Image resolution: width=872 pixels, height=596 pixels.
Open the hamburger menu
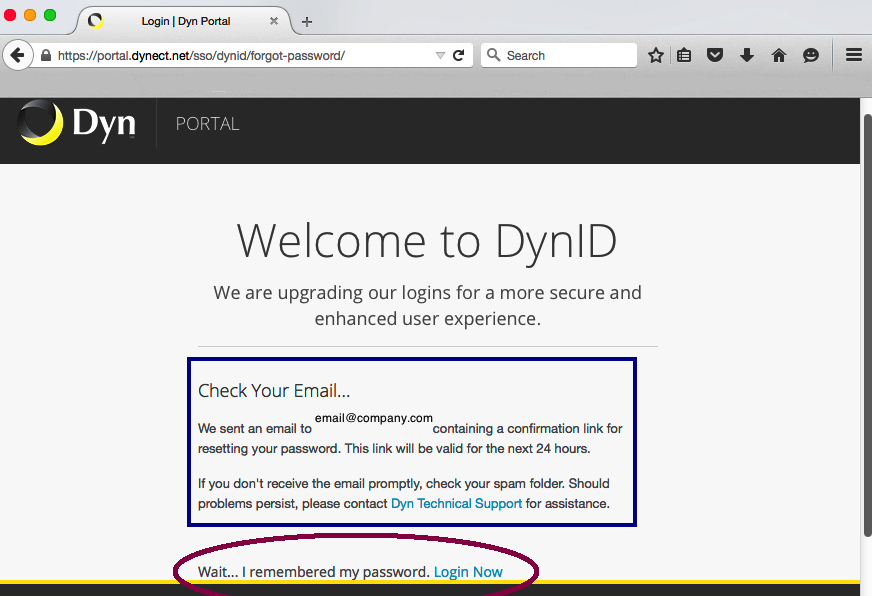pos(854,54)
